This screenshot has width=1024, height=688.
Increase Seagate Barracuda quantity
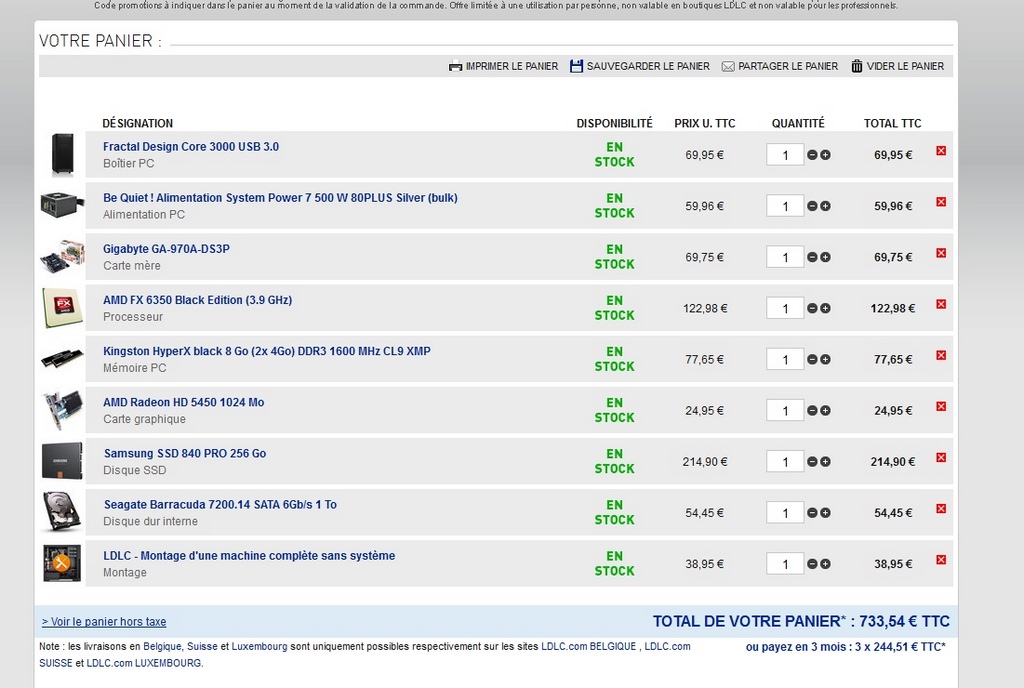(x=825, y=512)
